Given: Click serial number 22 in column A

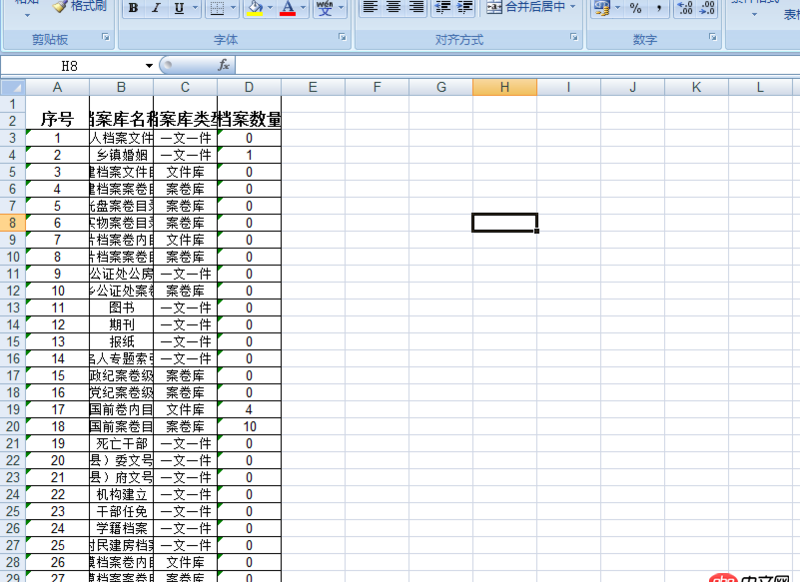Looking at the screenshot, I should point(58,494).
